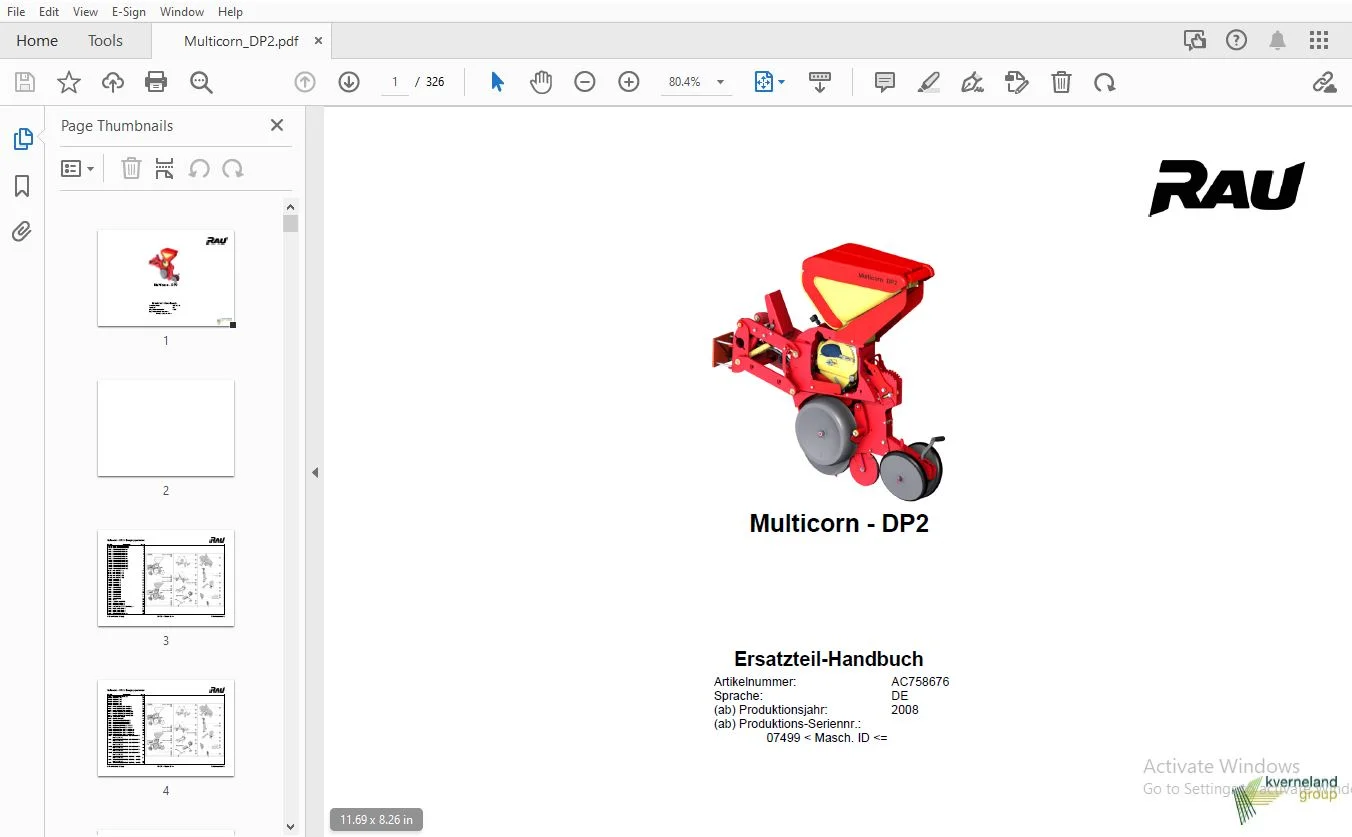Click the upload to cloud icon
Image resolution: width=1352 pixels, height=837 pixels.
coord(113,82)
